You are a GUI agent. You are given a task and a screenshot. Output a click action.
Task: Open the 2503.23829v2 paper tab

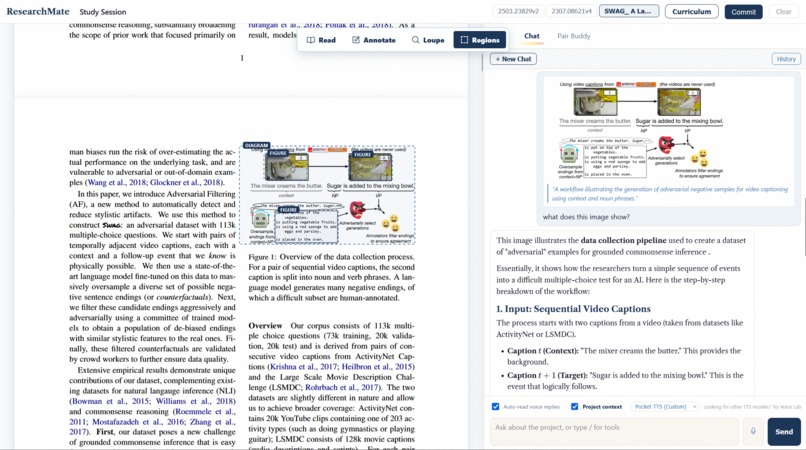coord(518,11)
